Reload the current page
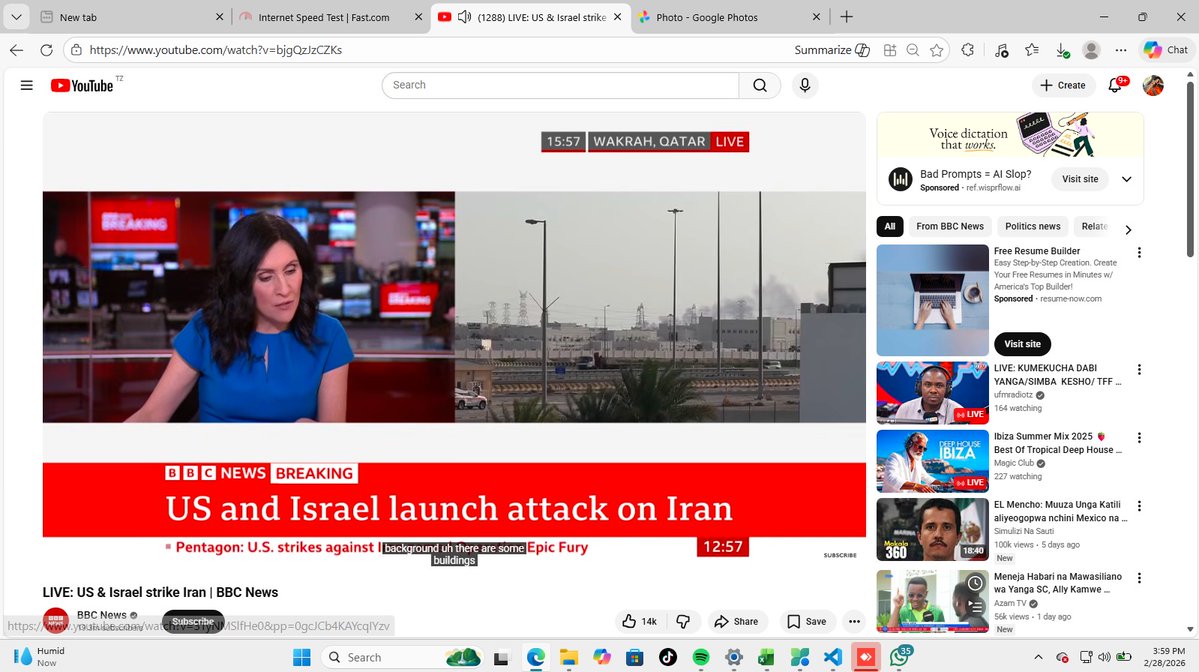Viewport: 1199px width, 672px height. (x=46, y=50)
